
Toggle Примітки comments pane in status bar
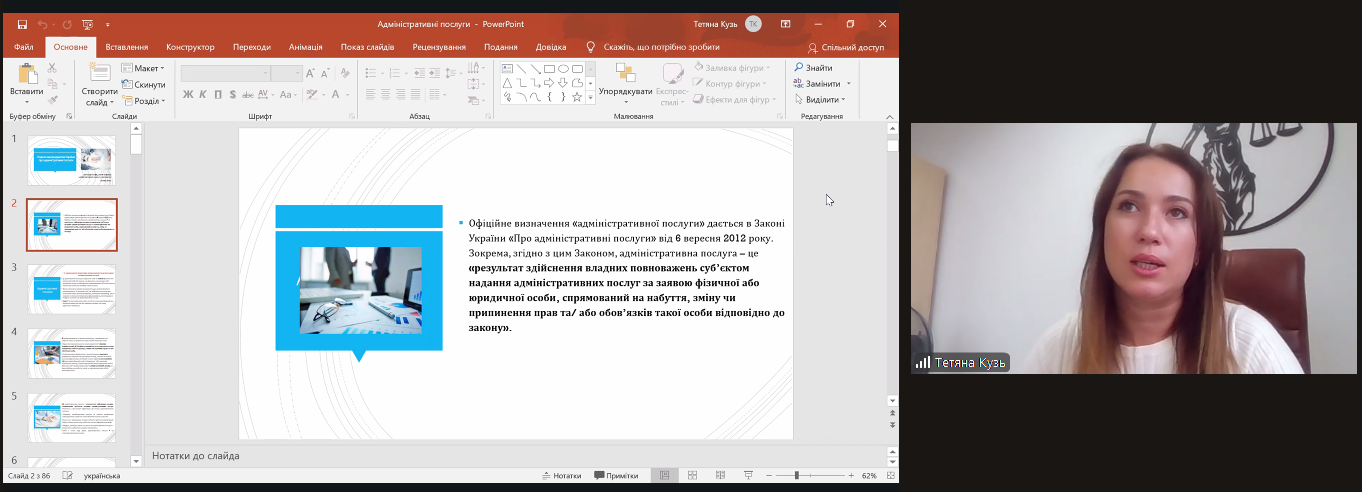point(616,476)
